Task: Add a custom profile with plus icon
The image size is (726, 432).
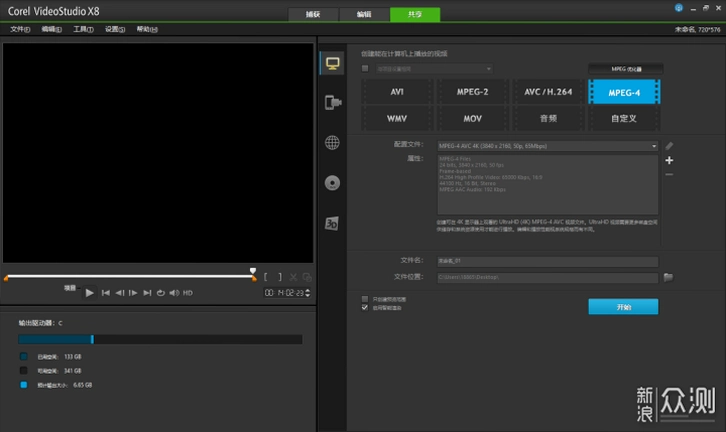Action: click(669, 160)
